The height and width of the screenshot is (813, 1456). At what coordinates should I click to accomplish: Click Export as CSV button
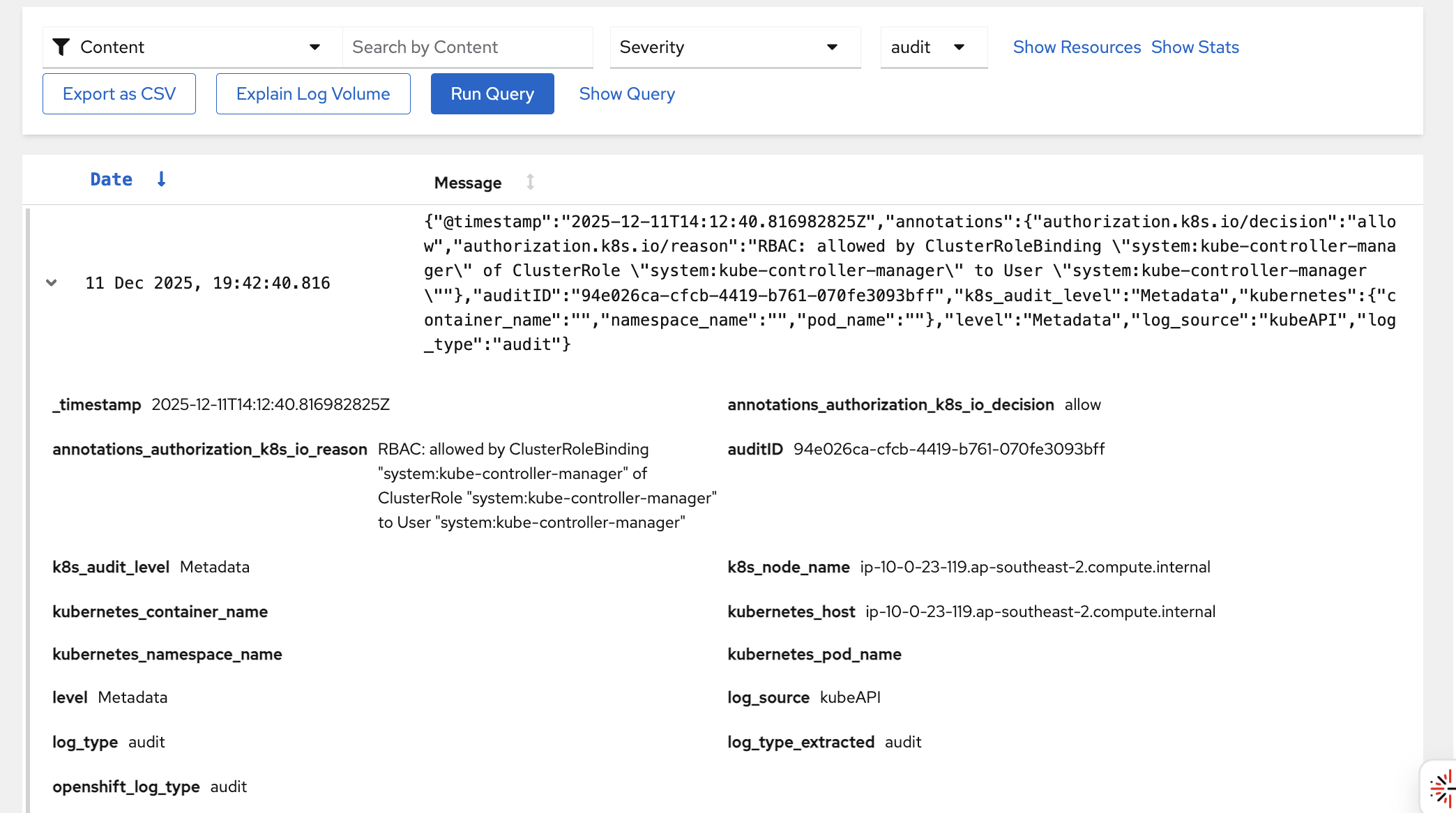[119, 93]
